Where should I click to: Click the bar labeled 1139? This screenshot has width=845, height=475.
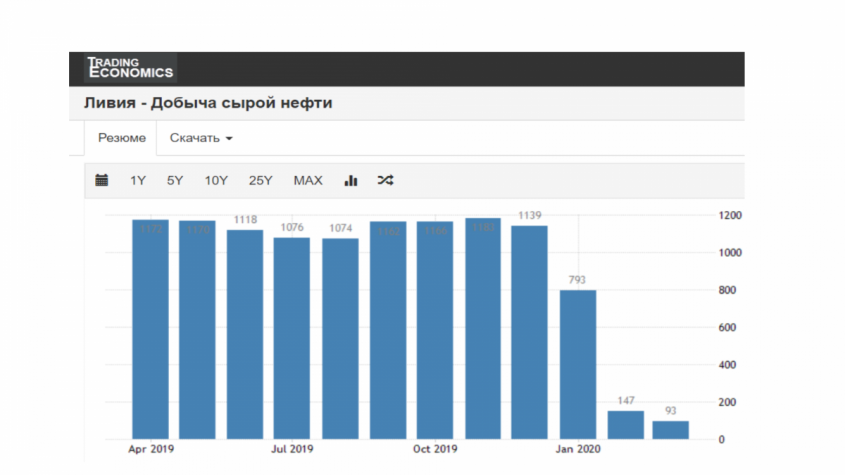pyautogui.click(x=530, y=332)
